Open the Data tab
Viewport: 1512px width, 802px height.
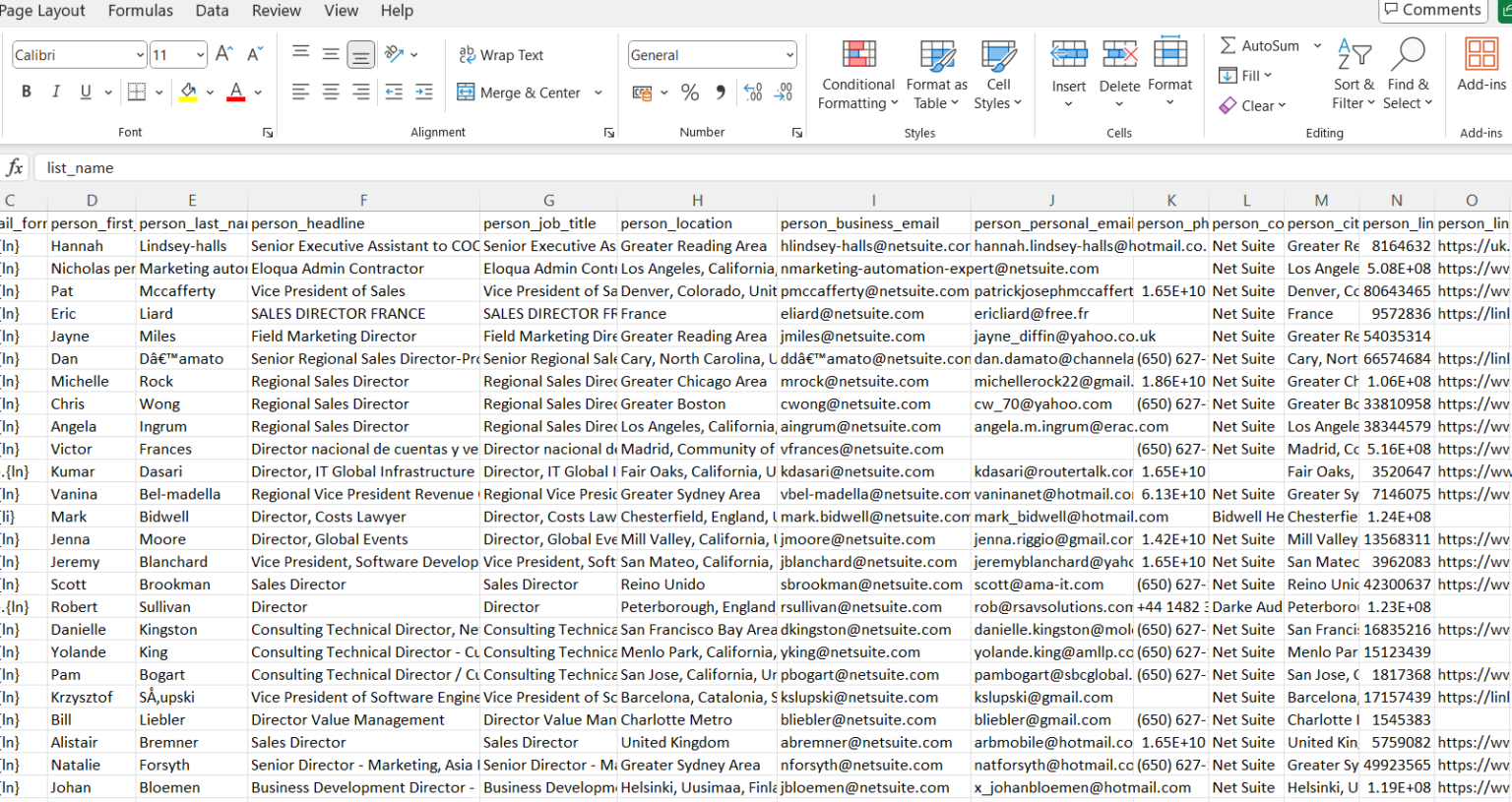tap(212, 11)
